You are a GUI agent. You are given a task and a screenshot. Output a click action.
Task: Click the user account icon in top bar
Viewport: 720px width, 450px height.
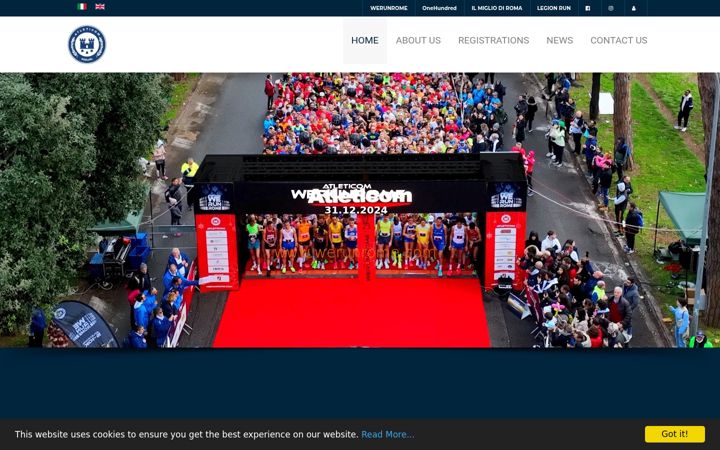[x=634, y=8]
